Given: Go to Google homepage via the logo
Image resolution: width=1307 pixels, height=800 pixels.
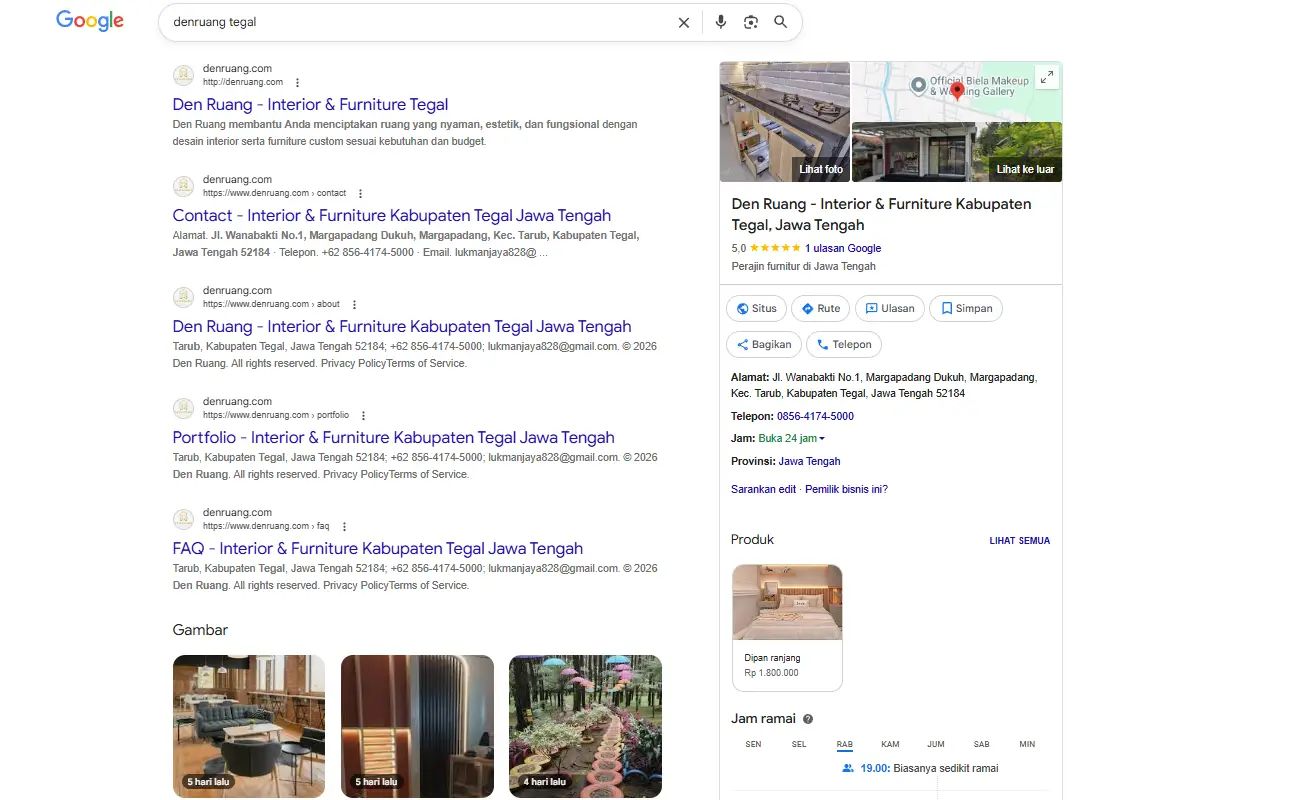Looking at the screenshot, I should (90, 21).
